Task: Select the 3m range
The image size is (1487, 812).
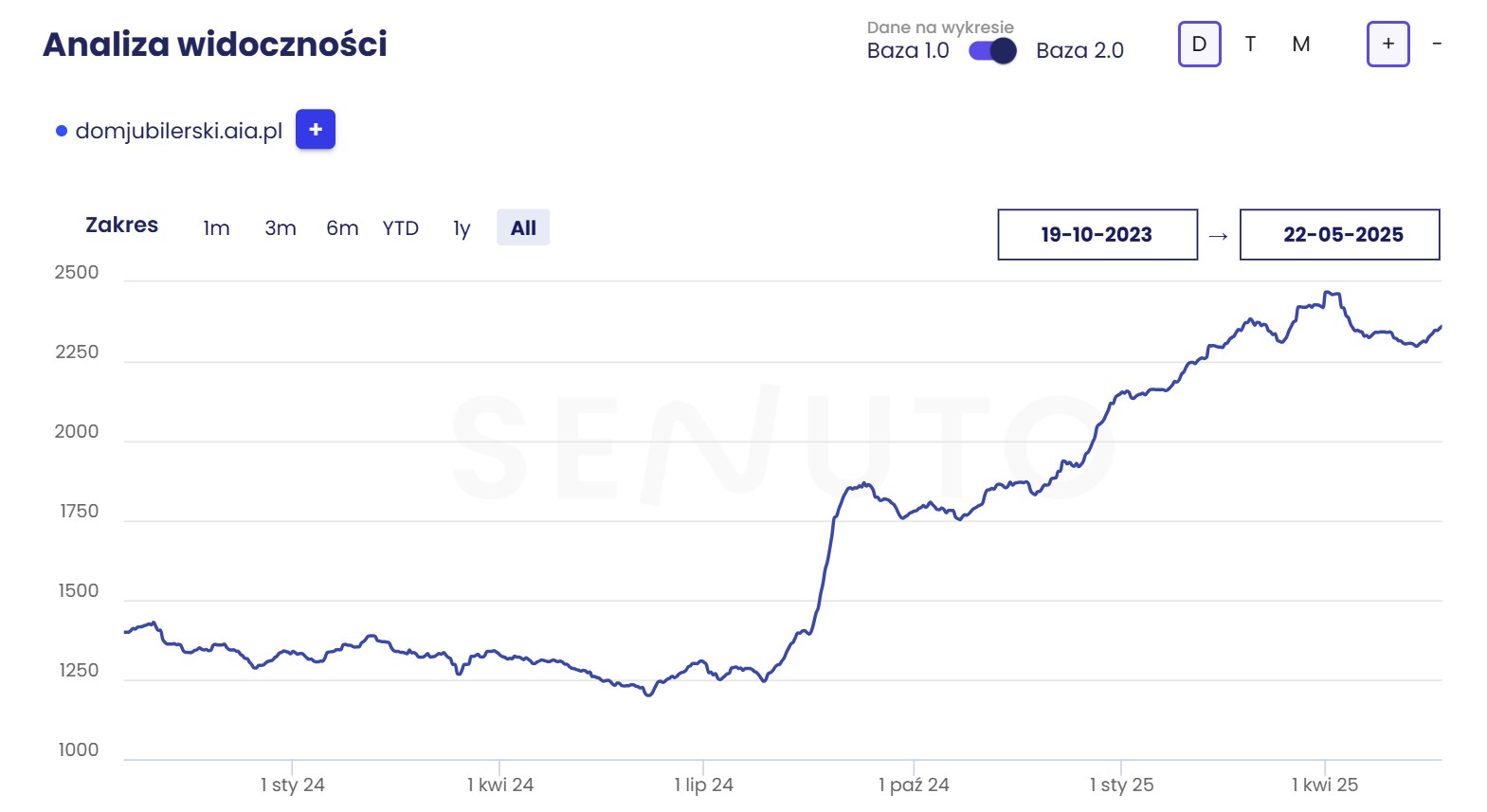Action: click(281, 228)
